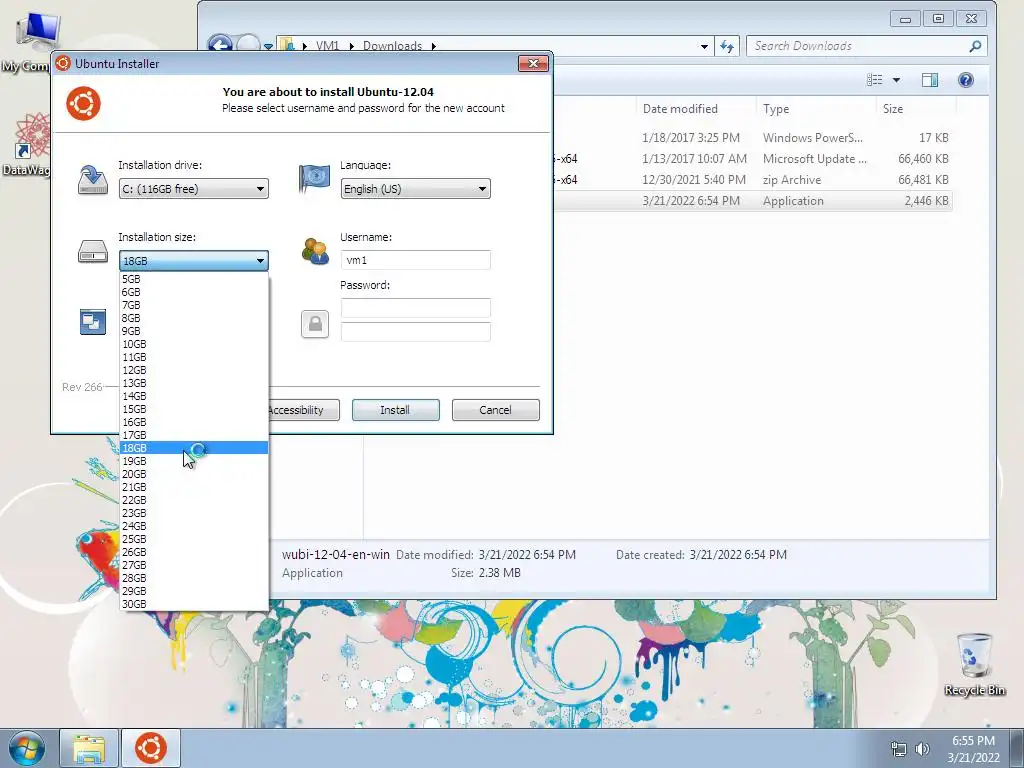The height and width of the screenshot is (768, 1024).
Task: Click the Accessibility button
Action: (x=304, y=410)
